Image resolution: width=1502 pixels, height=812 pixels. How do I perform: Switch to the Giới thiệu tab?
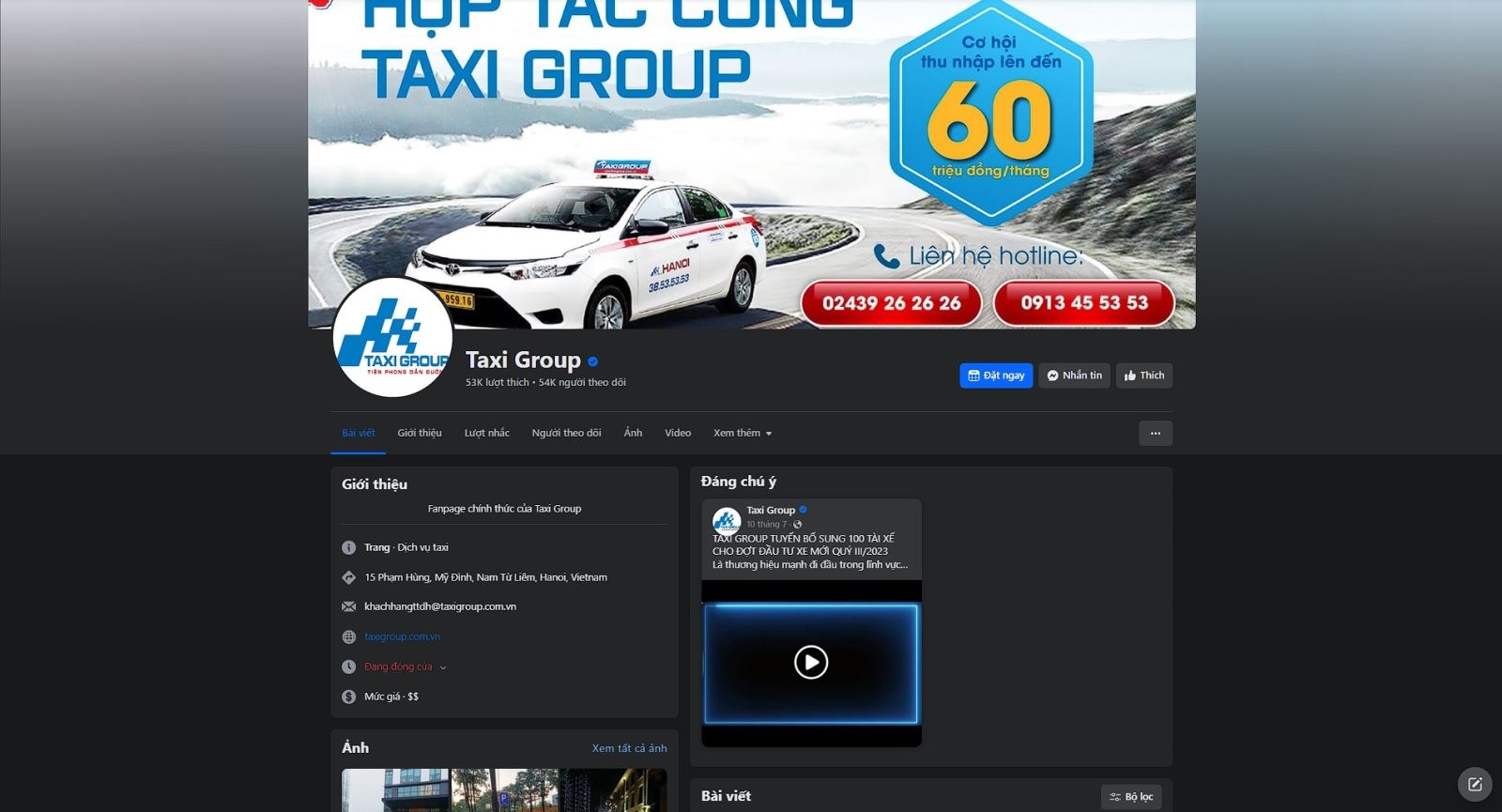[x=420, y=433]
